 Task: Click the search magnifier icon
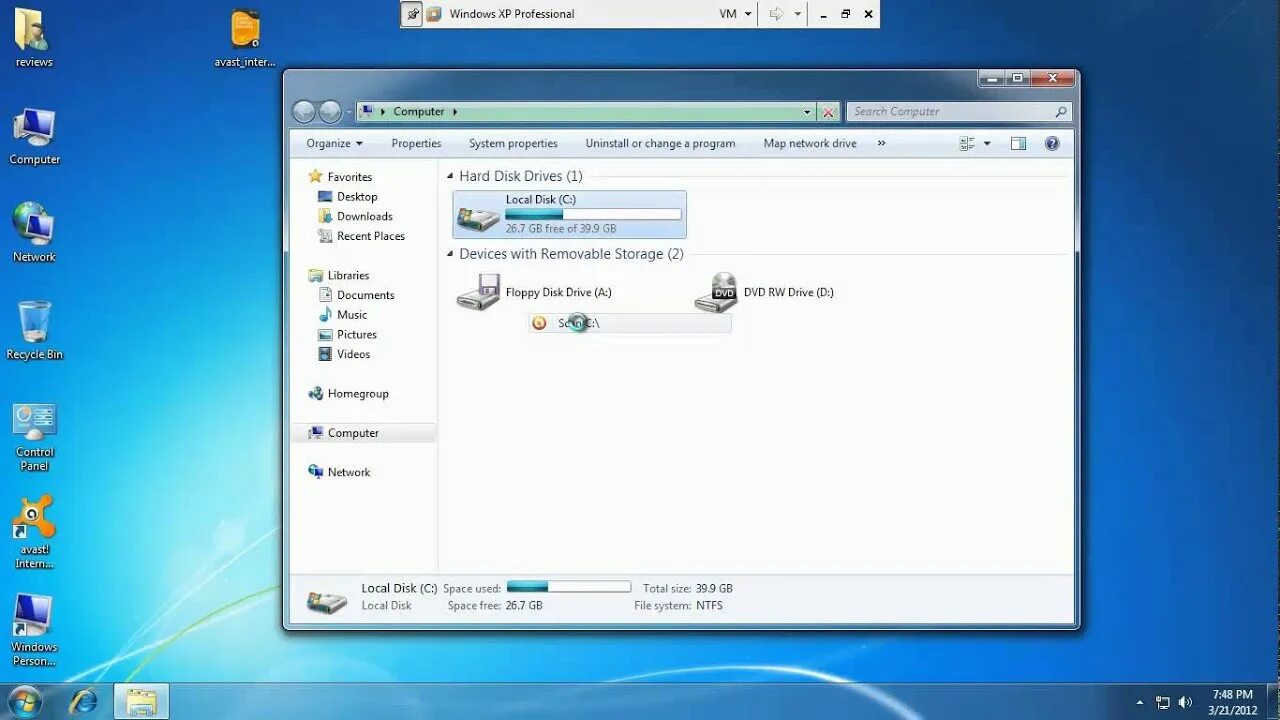pyautogui.click(x=1061, y=112)
